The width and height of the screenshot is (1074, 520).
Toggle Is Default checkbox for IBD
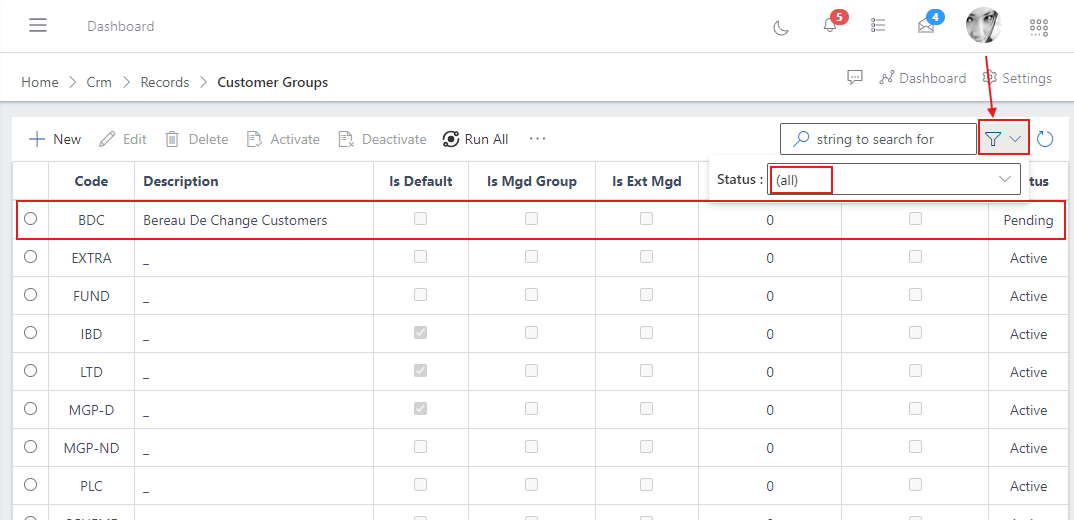[x=421, y=332]
